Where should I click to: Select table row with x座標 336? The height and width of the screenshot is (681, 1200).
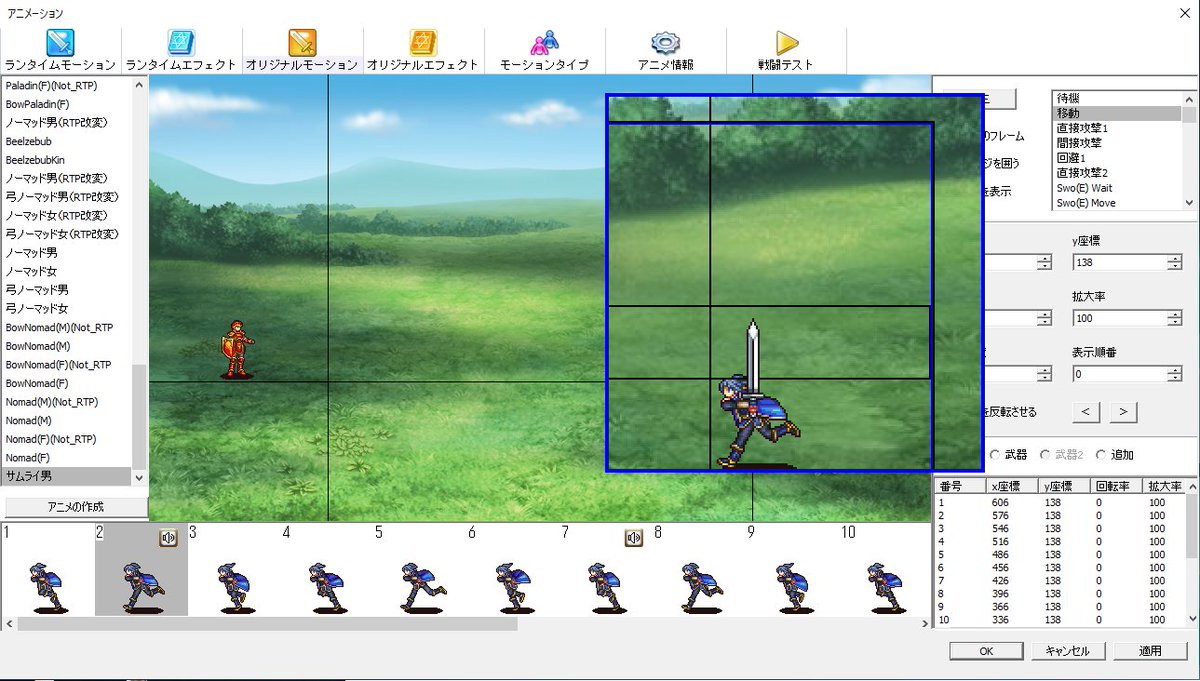(1059, 619)
